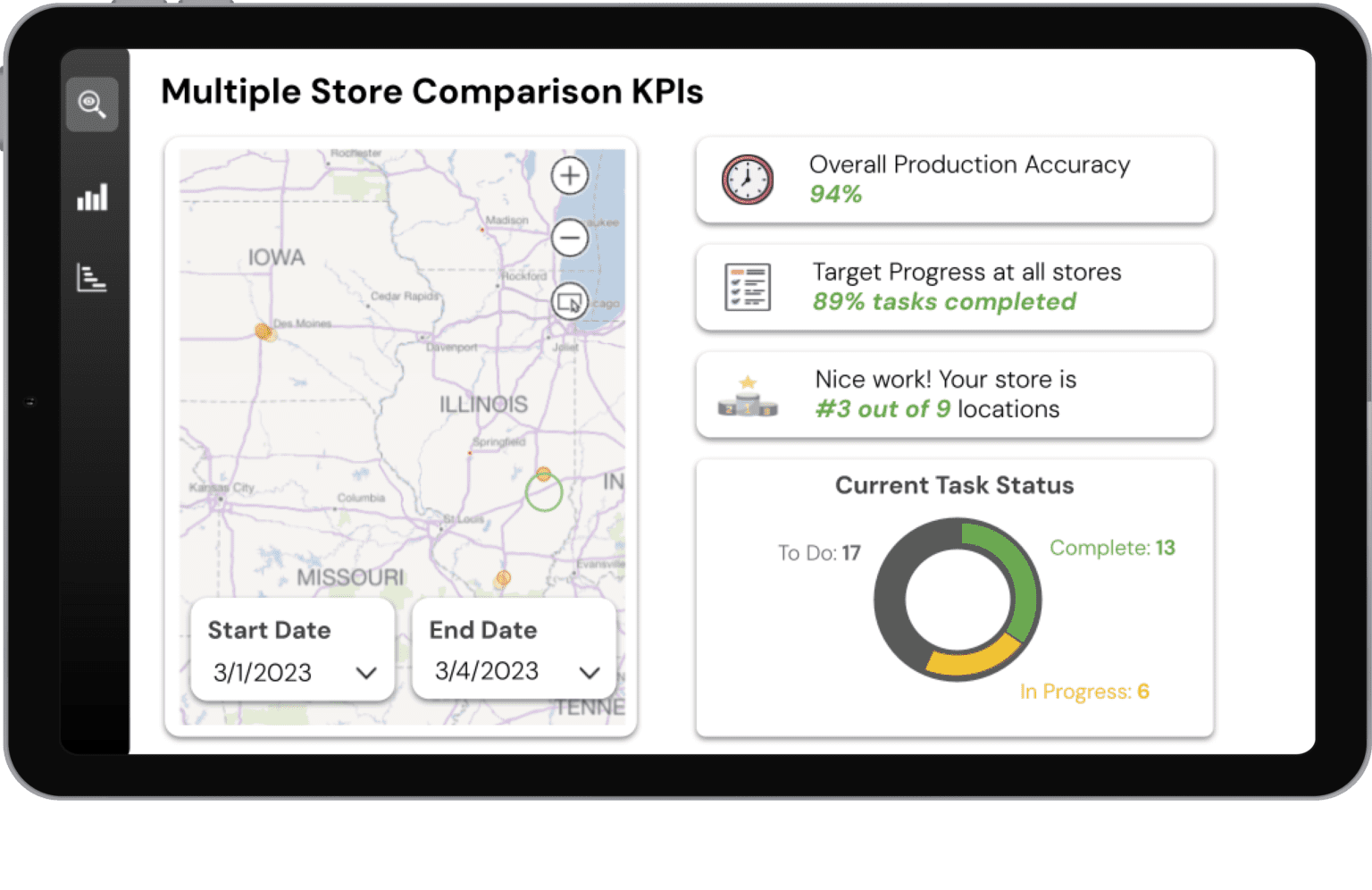Click the To Do: 17 label

(818, 553)
